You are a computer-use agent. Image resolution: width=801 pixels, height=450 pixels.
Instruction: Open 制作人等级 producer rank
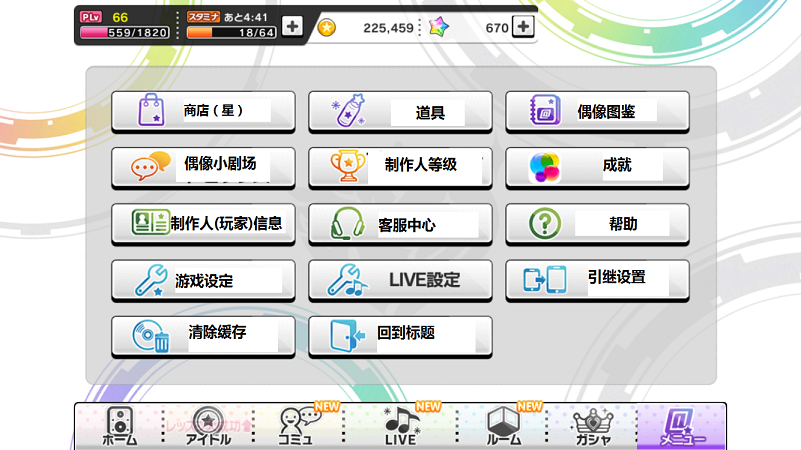point(400,168)
